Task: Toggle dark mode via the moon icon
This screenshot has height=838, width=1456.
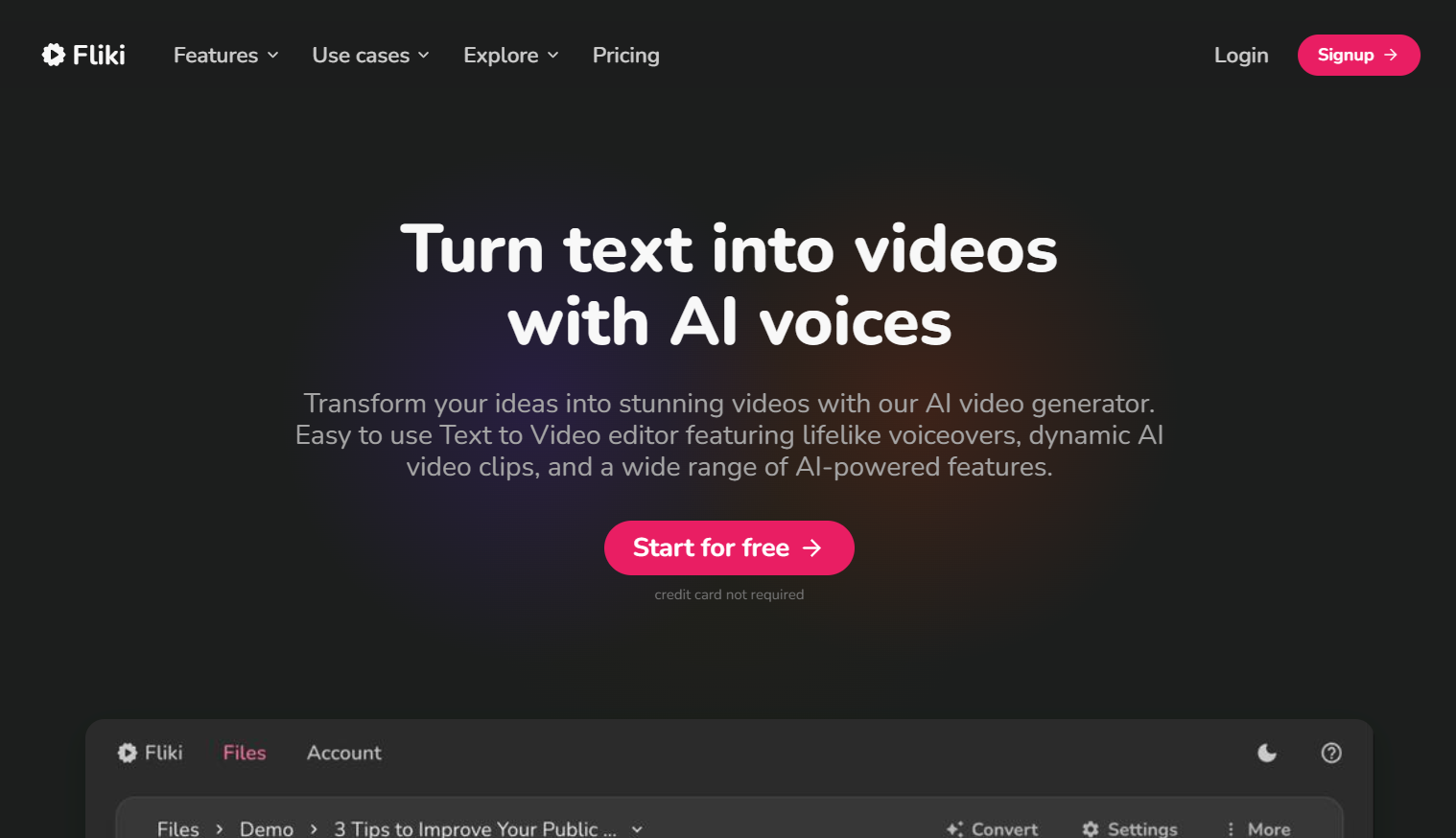Action: point(1267,753)
